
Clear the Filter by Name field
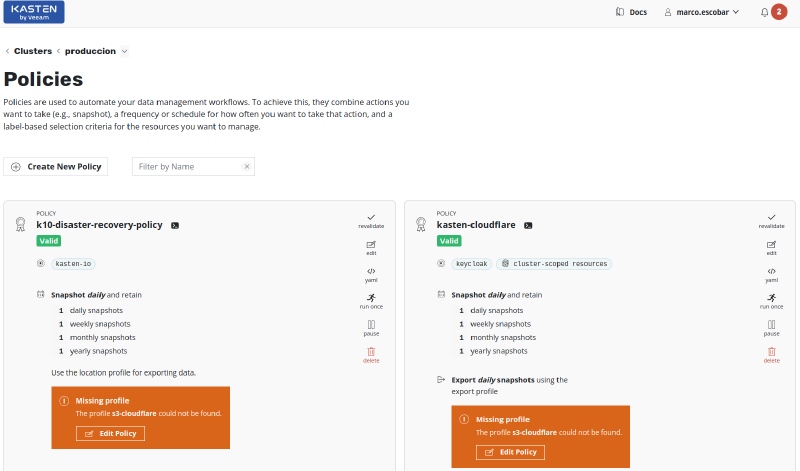[x=247, y=166]
